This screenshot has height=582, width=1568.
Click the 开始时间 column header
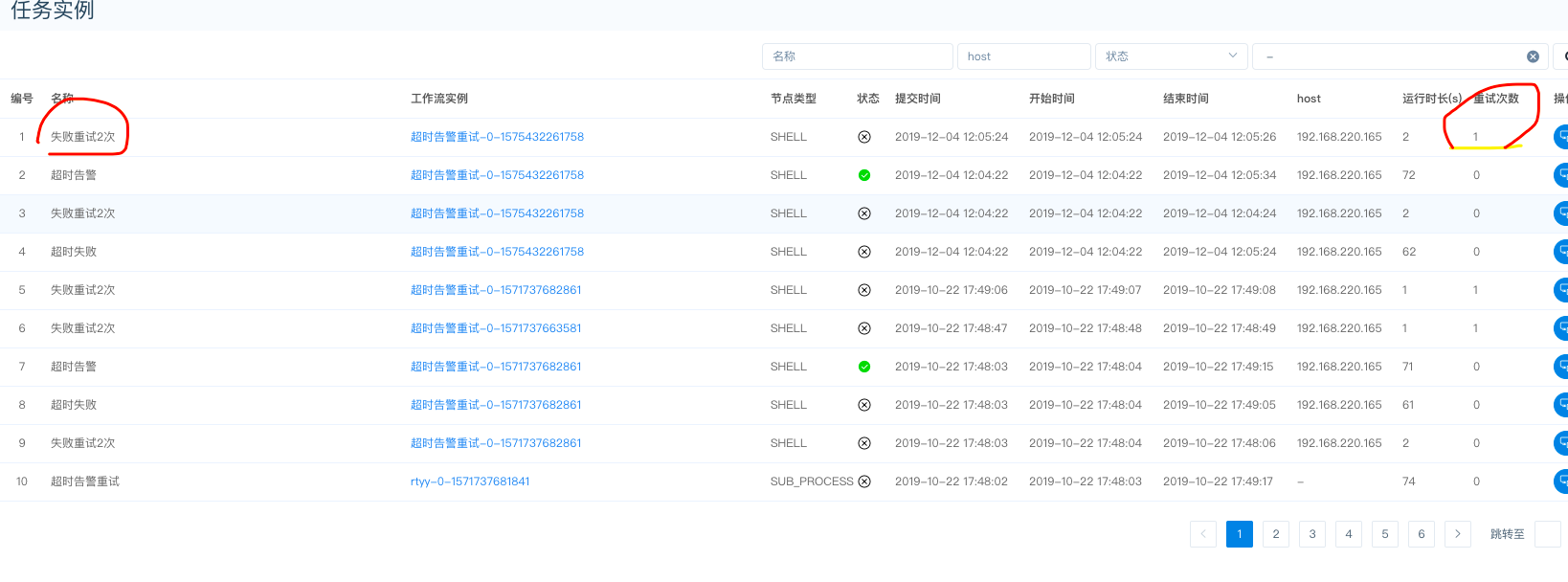pyautogui.click(x=1052, y=99)
